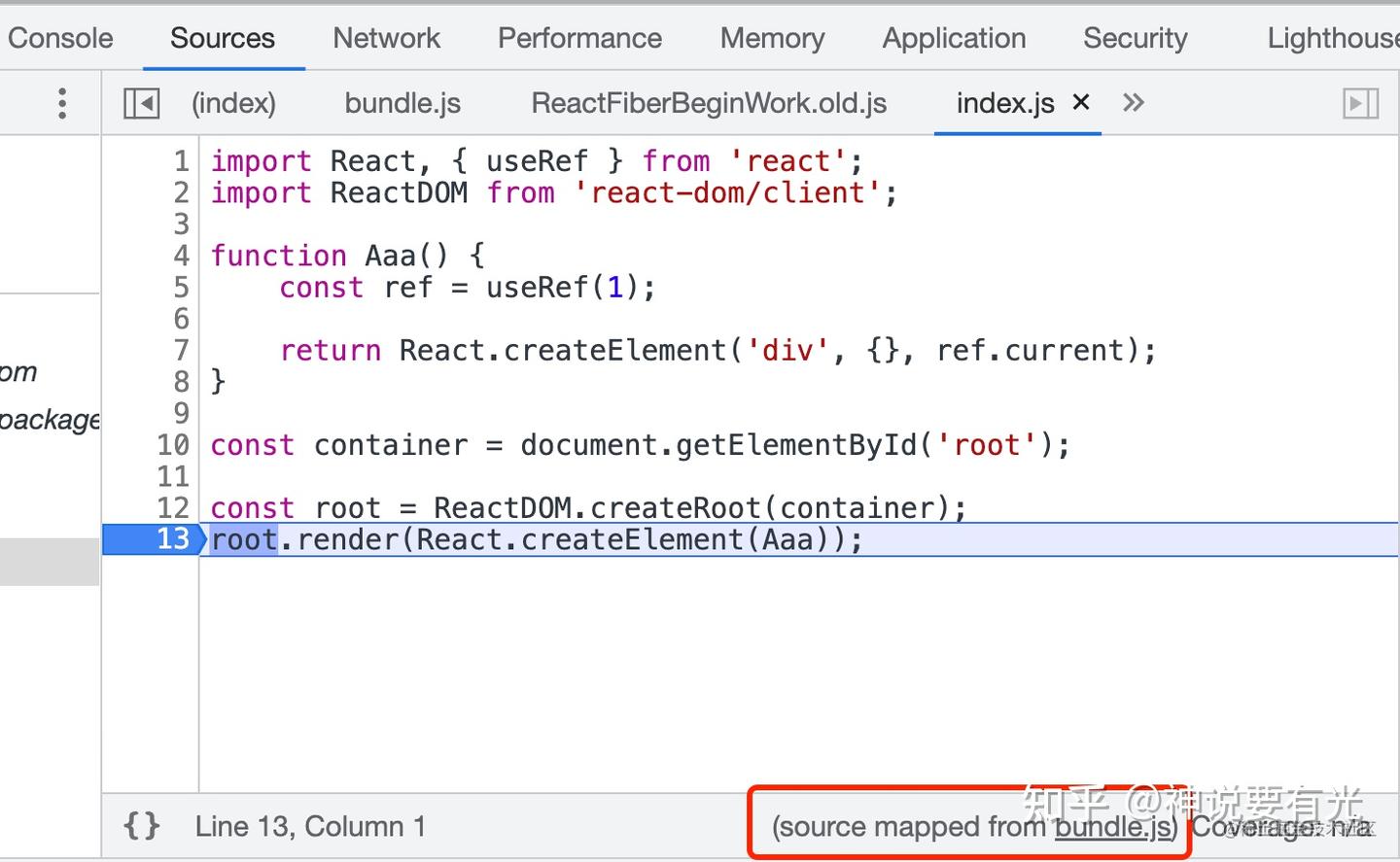Select the Memory panel tab
Image resolution: width=1400 pixels, height=862 pixels.
772,38
